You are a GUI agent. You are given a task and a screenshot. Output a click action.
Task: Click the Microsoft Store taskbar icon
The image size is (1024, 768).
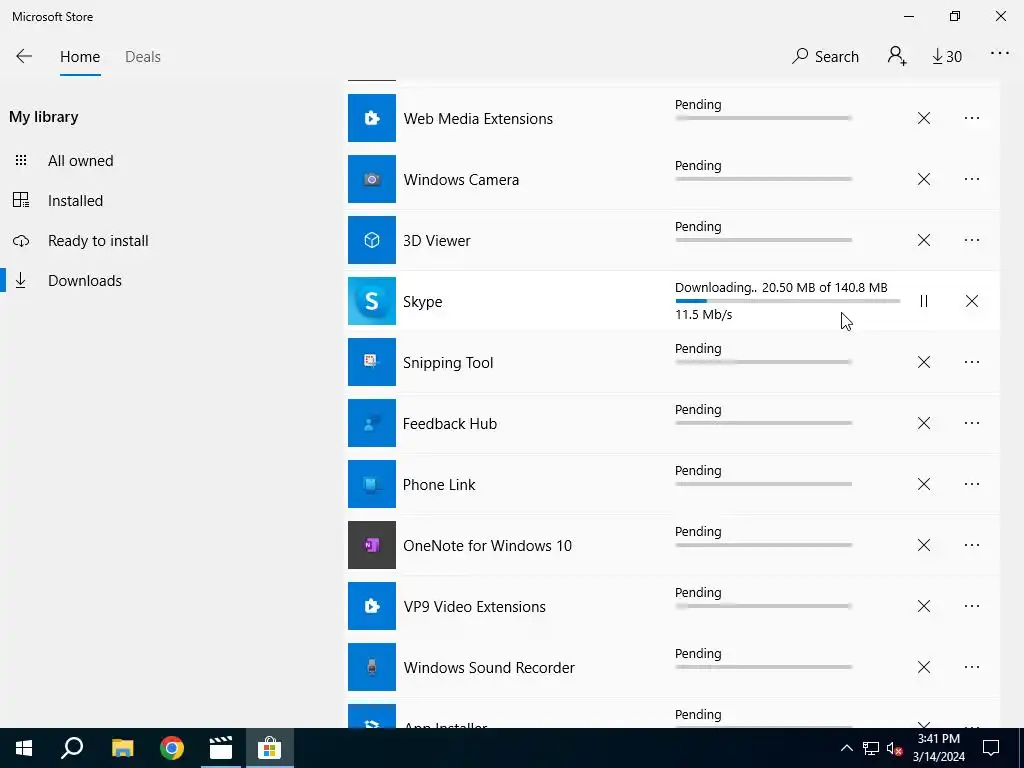tap(269, 748)
